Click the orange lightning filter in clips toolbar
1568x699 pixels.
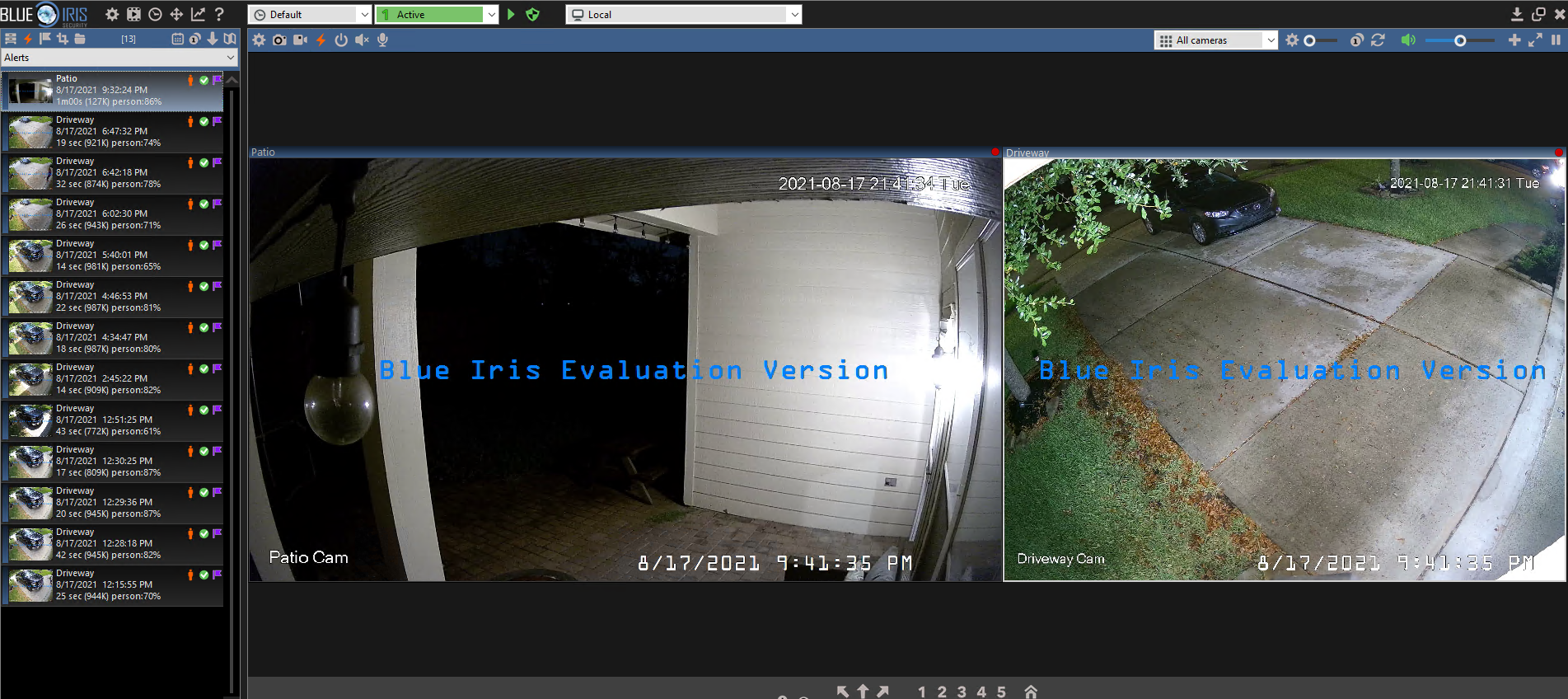click(x=28, y=39)
